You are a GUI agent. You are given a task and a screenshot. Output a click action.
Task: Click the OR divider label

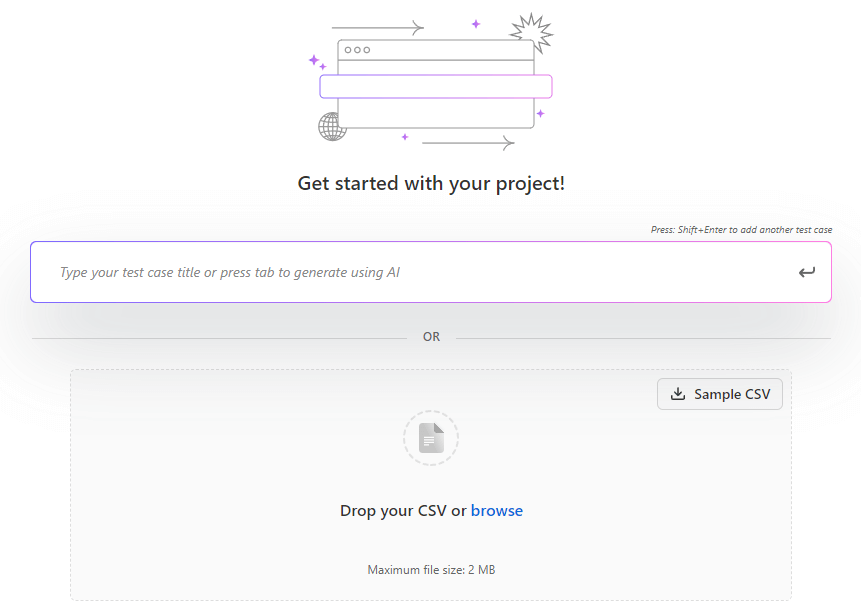[x=431, y=336]
